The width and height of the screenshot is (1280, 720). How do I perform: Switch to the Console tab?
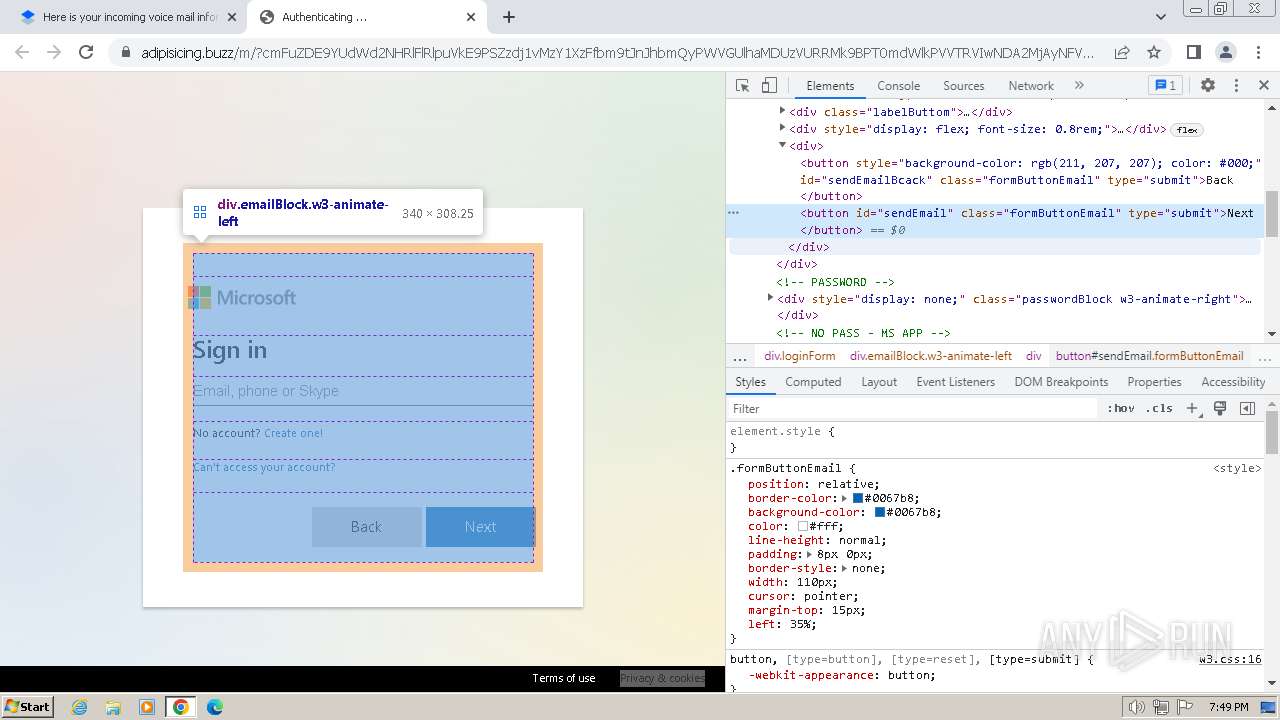pos(898,86)
